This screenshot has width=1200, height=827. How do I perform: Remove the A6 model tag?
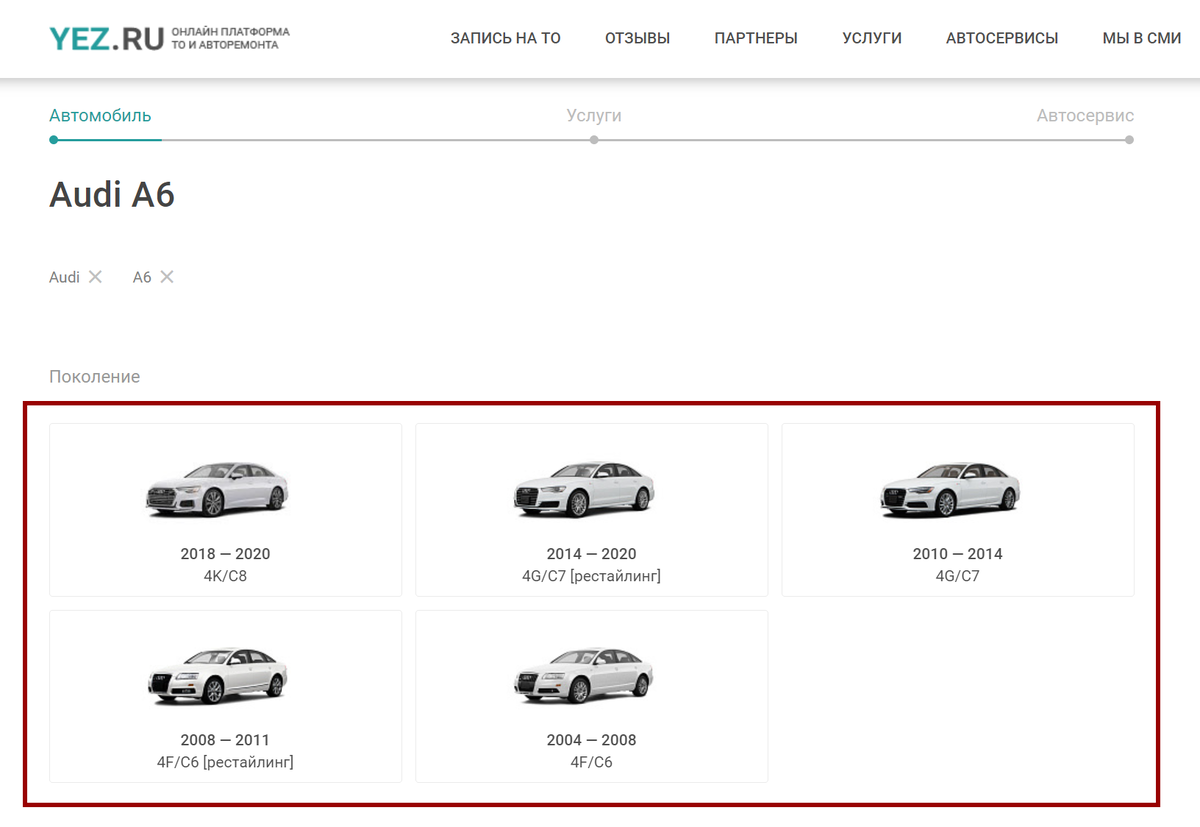167,277
